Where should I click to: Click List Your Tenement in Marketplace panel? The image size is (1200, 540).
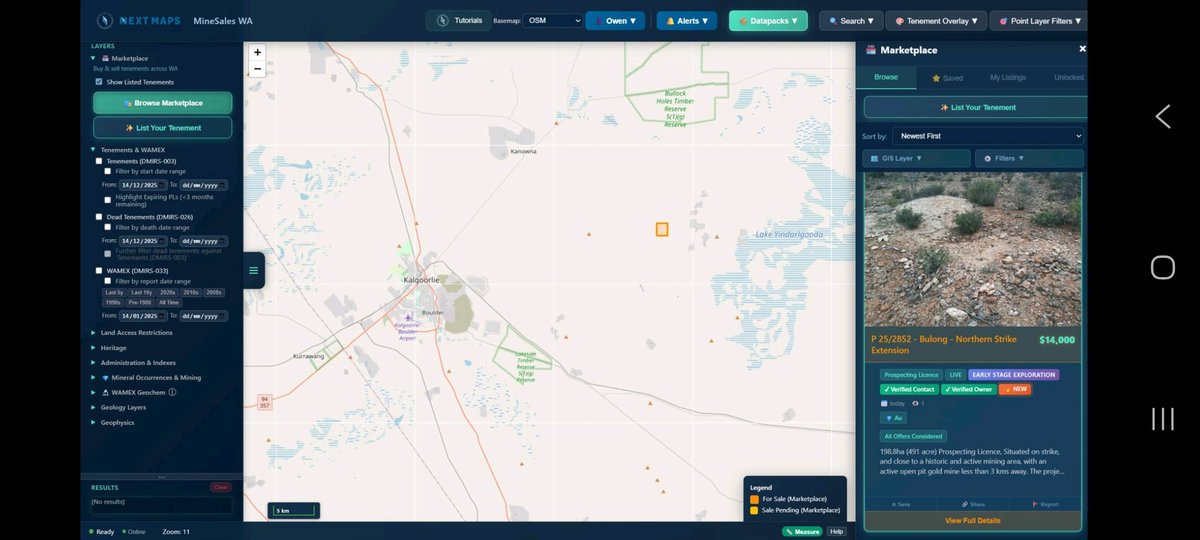974,107
